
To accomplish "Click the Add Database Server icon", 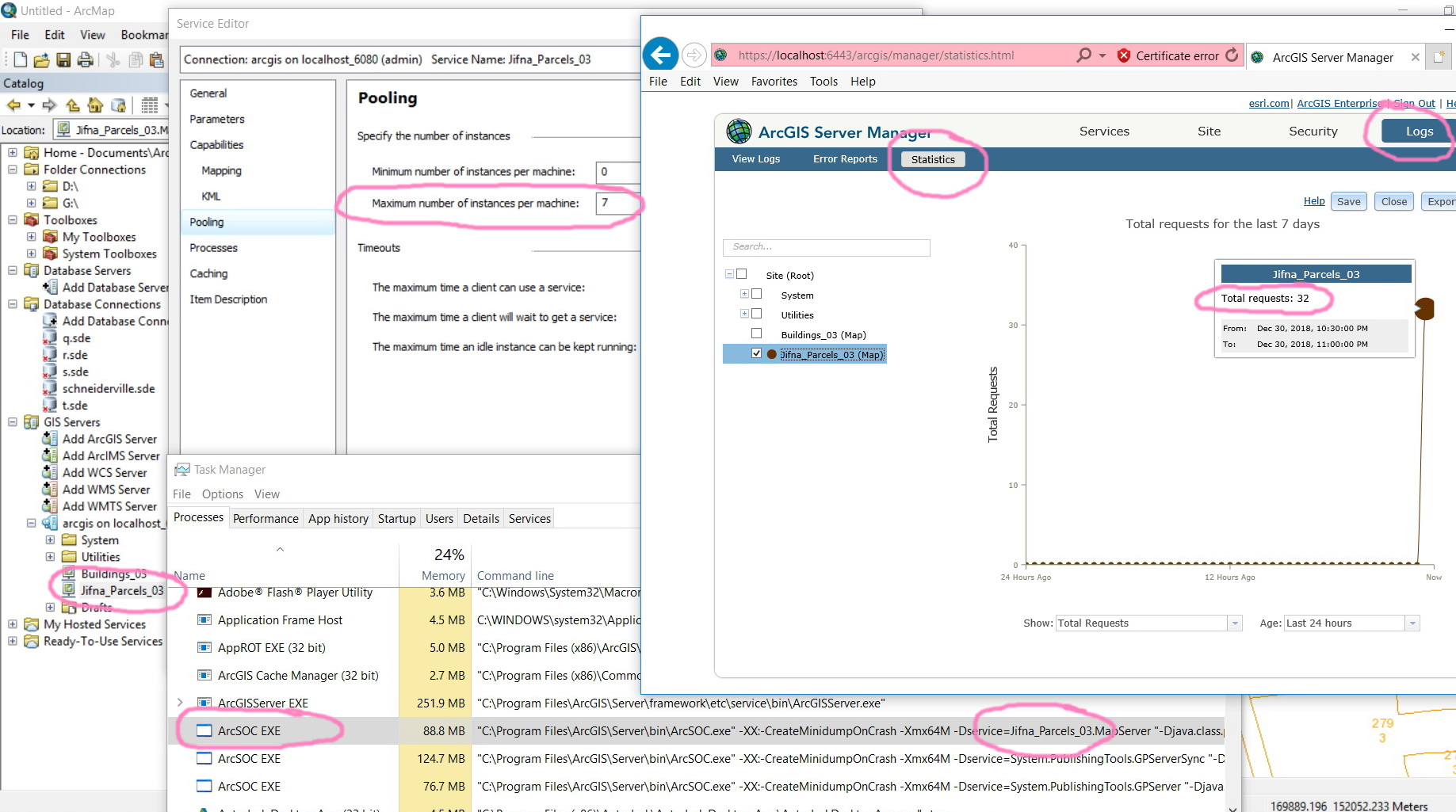I will (x=50, y=288).
